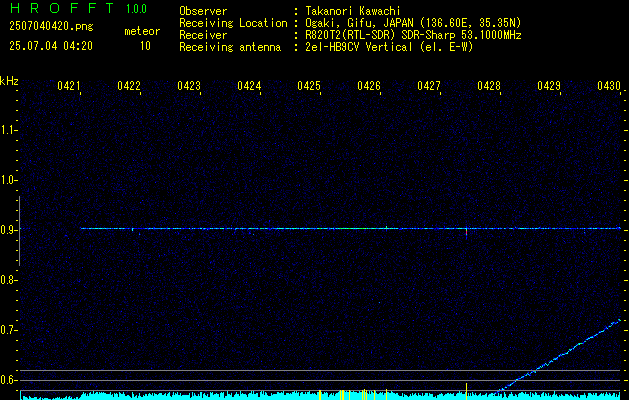
Task: Click the kHz axis unit label
Action: [x=9, y=81]
